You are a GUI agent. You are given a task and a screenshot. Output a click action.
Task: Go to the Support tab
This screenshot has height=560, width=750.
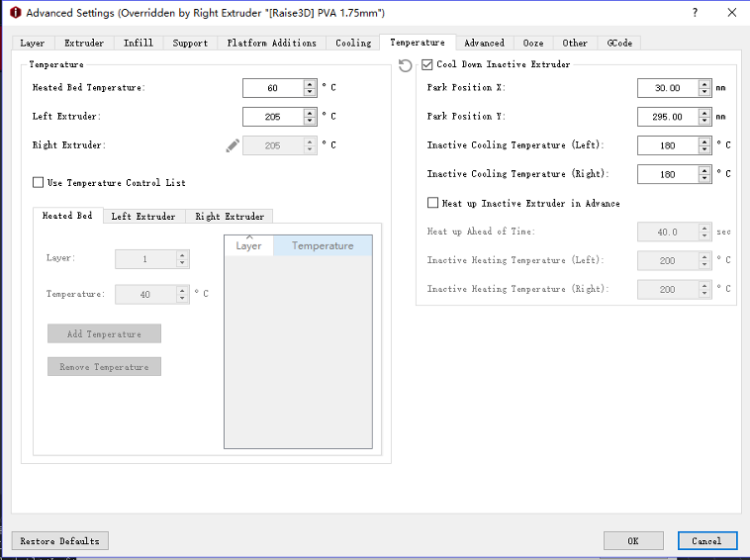coord(190,43)
